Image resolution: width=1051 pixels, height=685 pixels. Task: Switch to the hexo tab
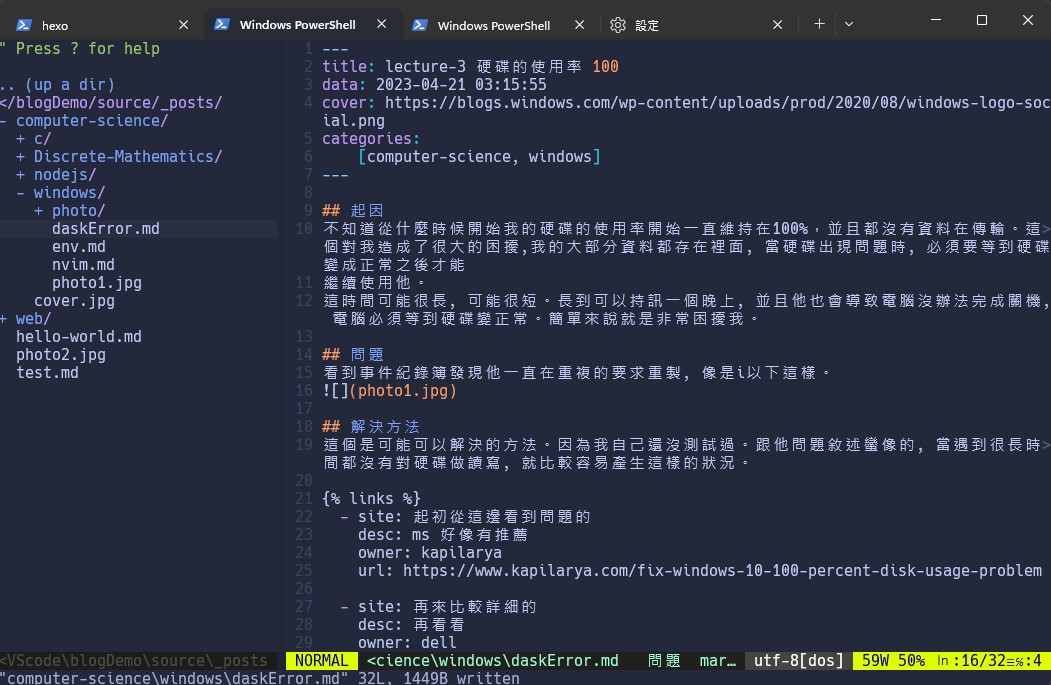(100, 25)
